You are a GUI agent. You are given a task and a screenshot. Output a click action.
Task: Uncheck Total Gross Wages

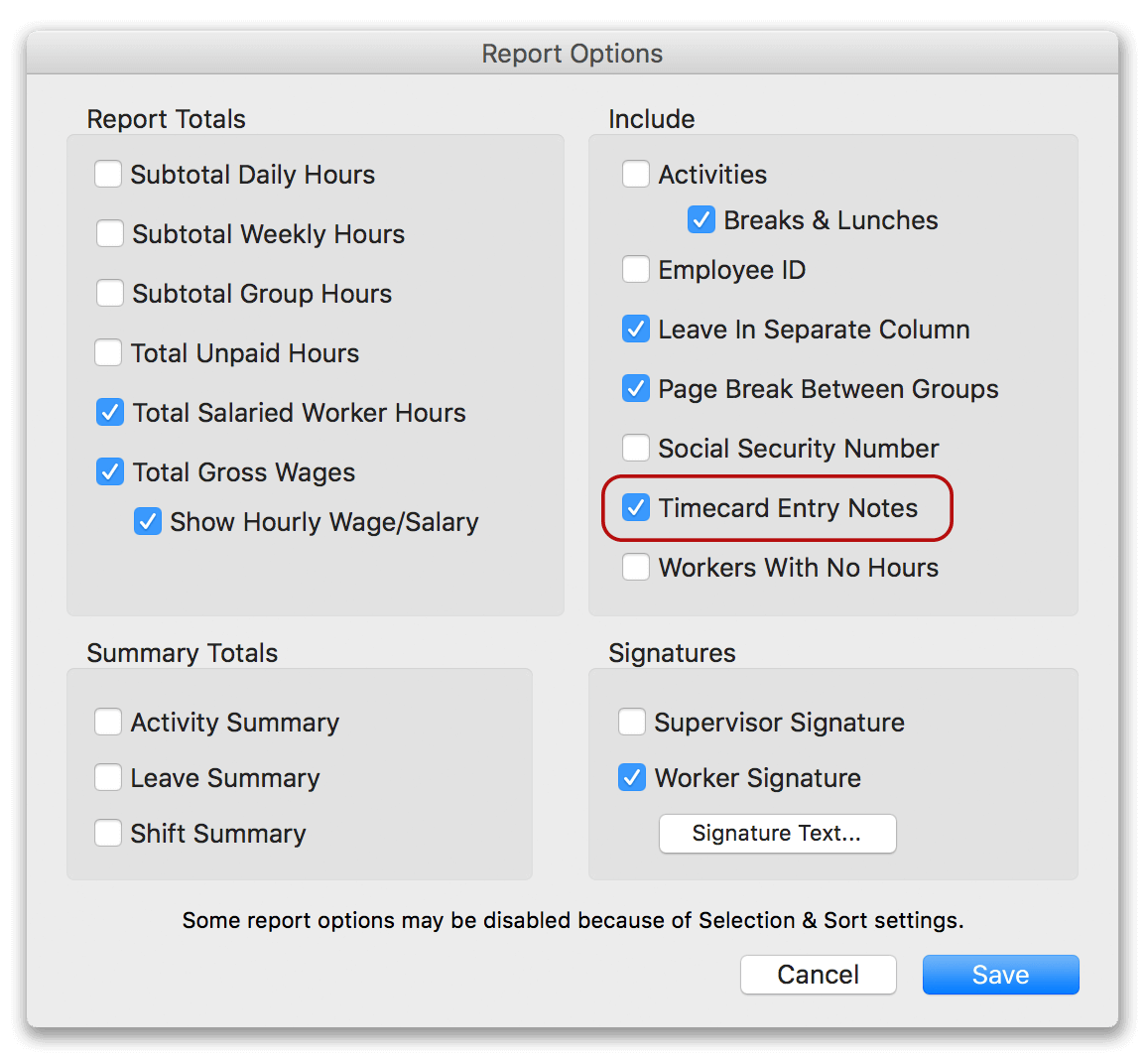coord(110,471)
